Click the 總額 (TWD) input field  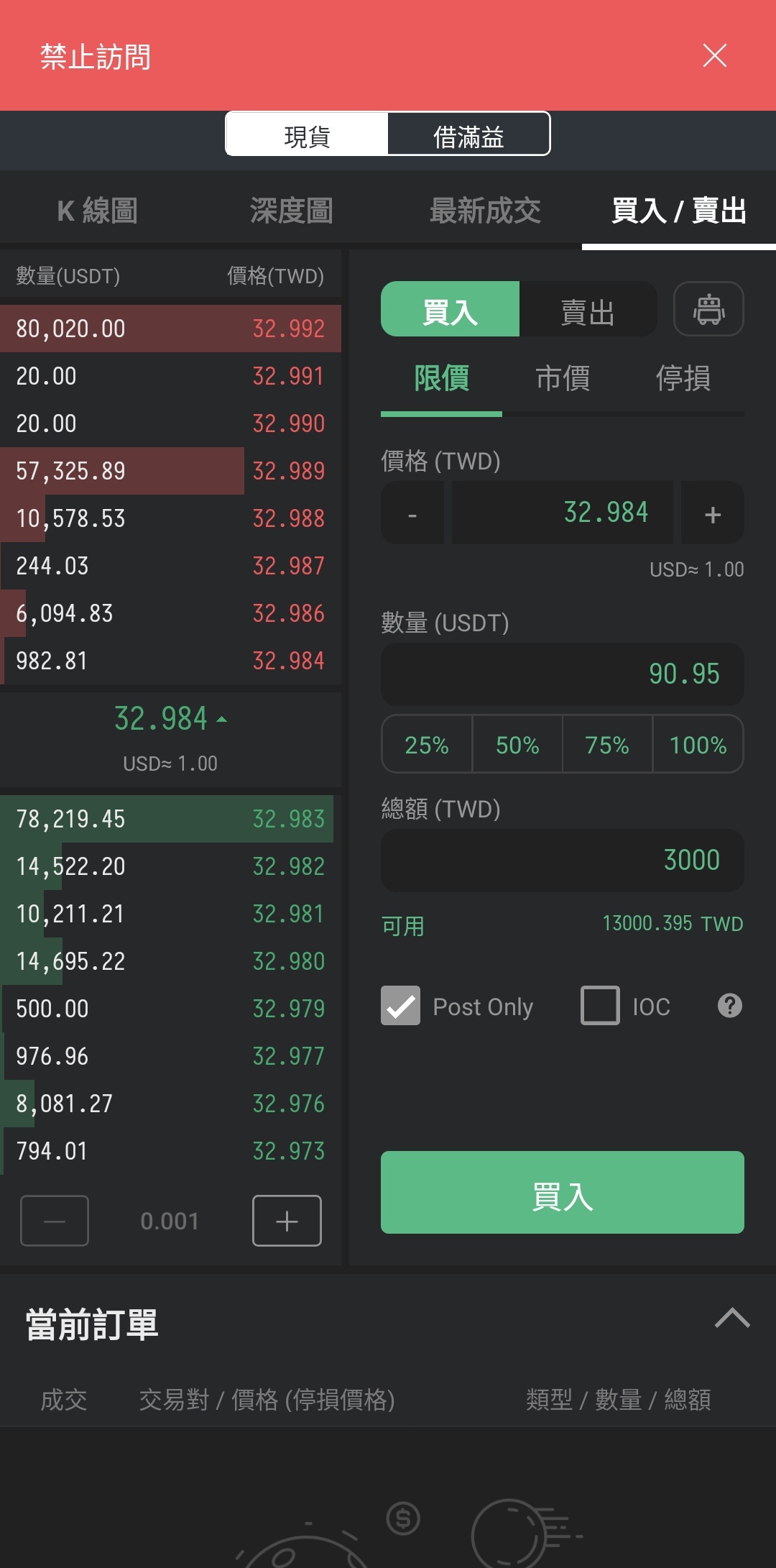tap(562, 861)
